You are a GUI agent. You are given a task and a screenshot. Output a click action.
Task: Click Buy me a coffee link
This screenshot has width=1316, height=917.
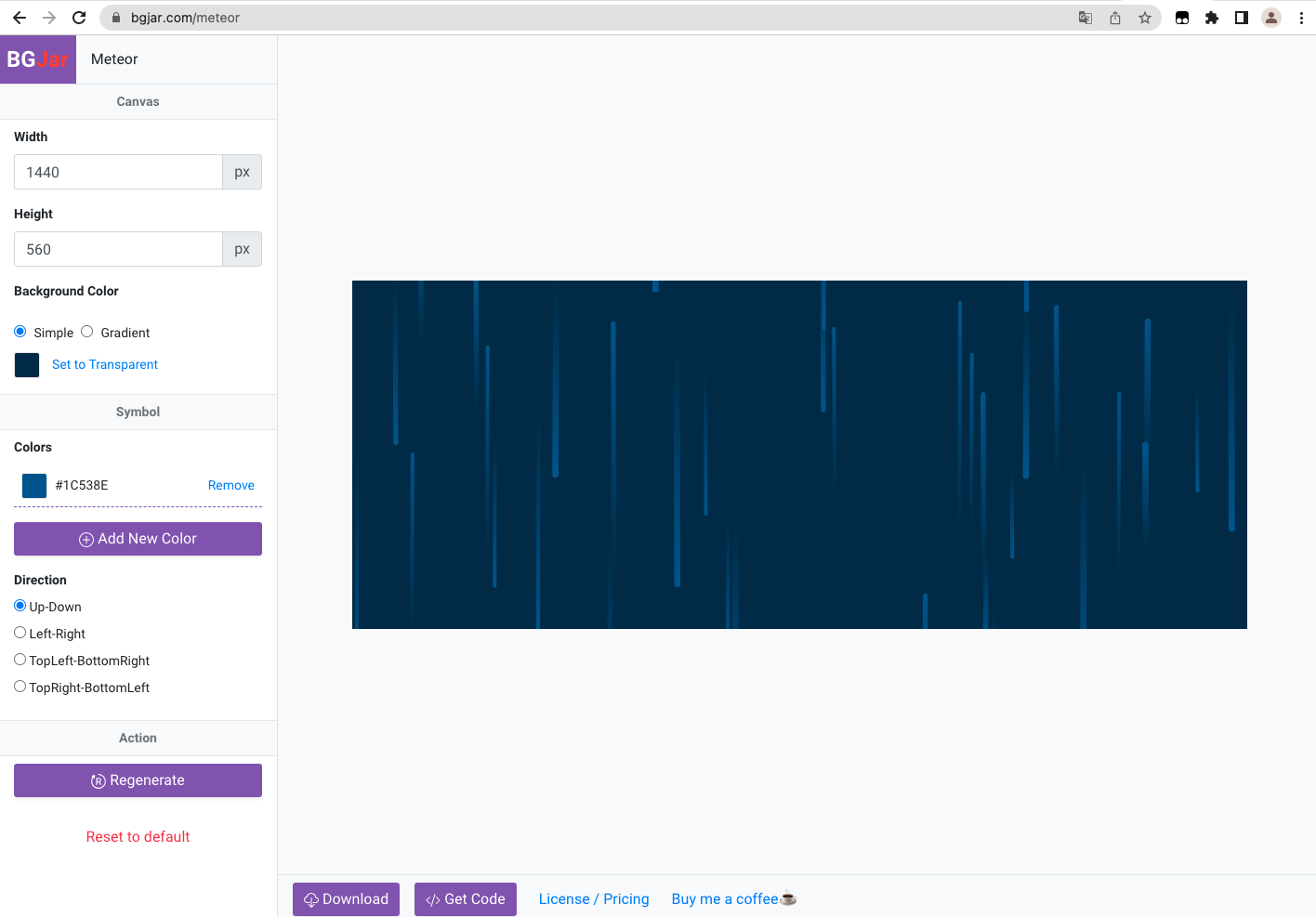point(734,899)
